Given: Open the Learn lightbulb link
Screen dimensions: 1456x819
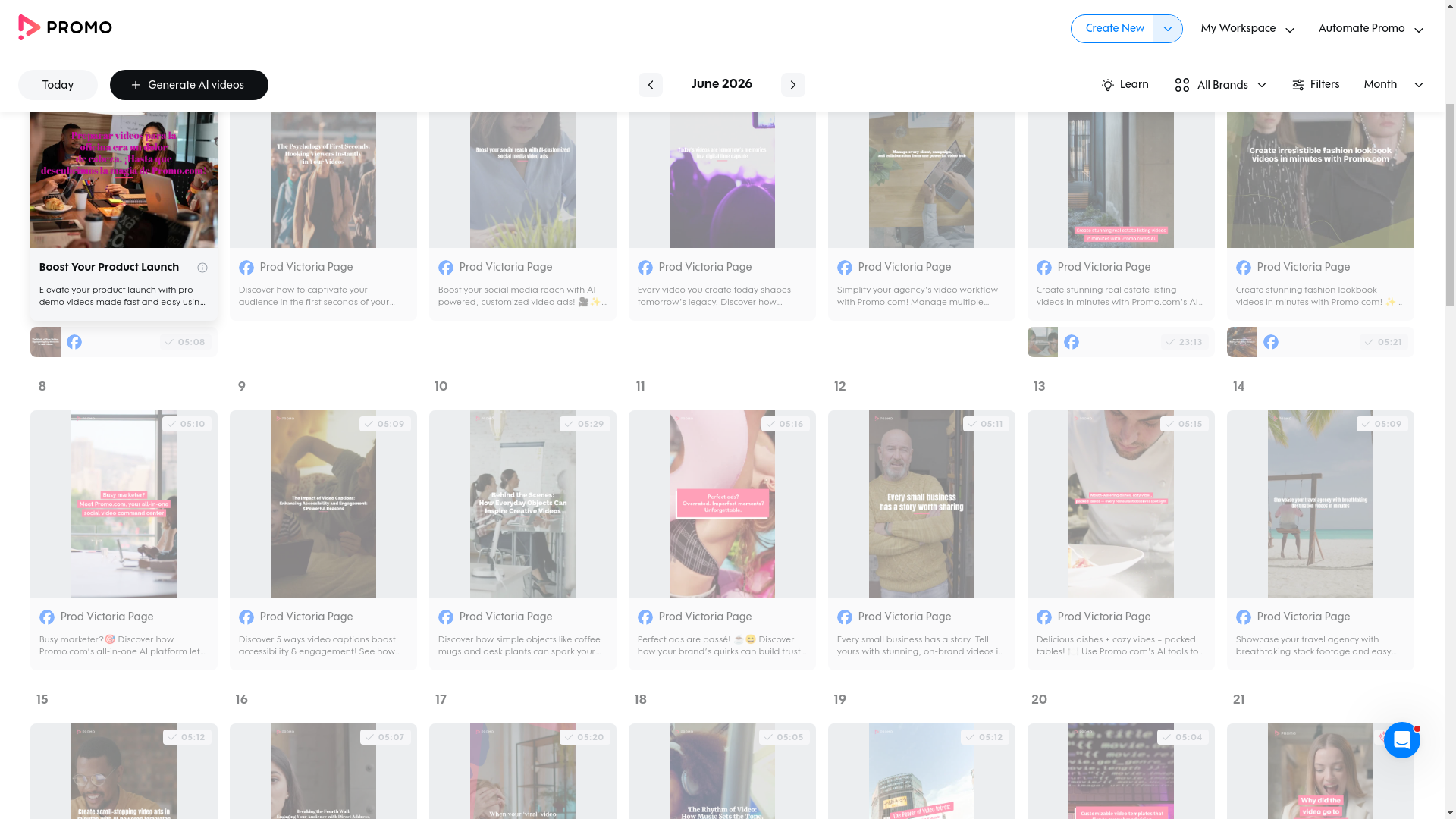Looking at the screenshot, I should (x=1125, y=85).
